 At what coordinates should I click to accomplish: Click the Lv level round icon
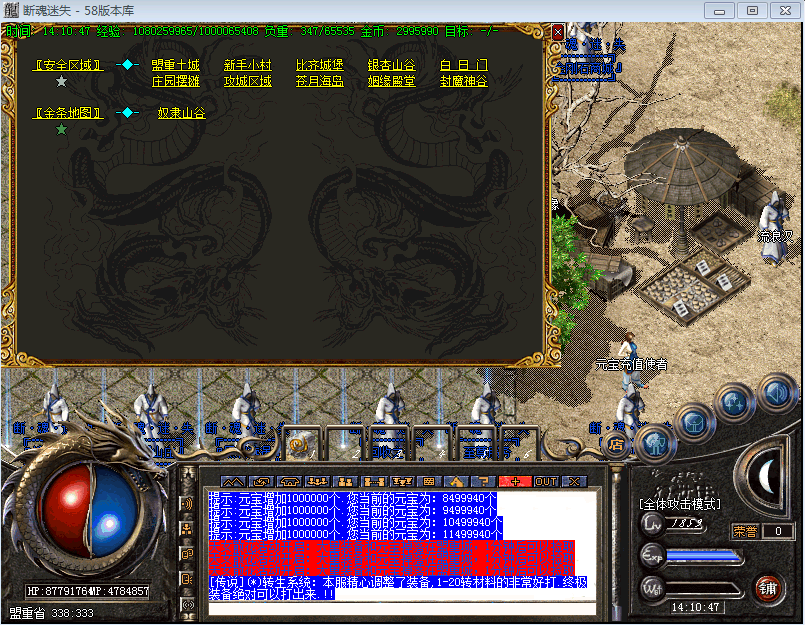653,524
